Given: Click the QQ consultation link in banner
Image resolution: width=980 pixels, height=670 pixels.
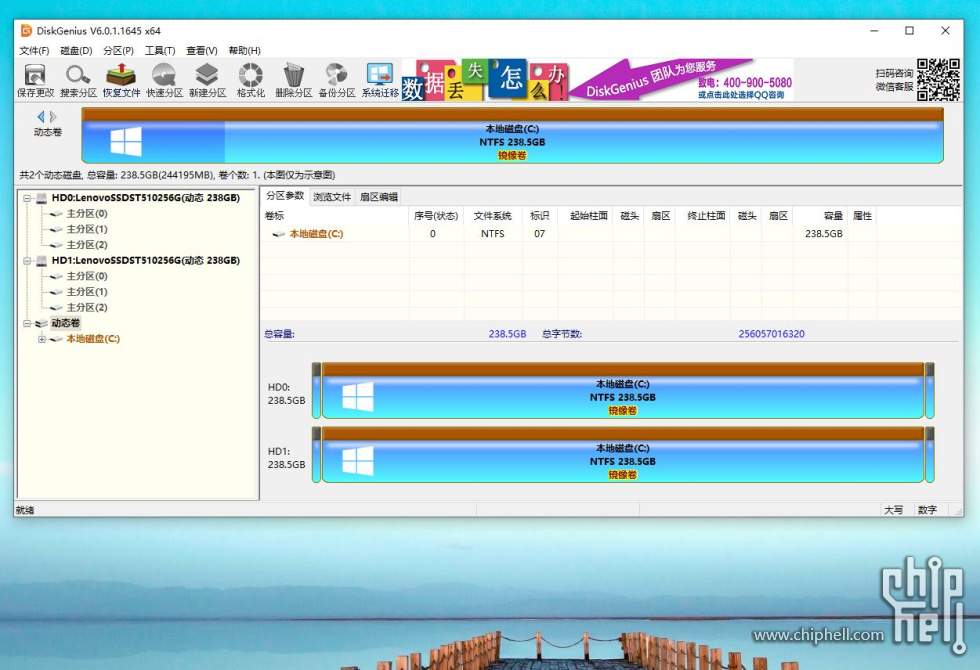Looking at the screenshot, I should coord(741,95).
